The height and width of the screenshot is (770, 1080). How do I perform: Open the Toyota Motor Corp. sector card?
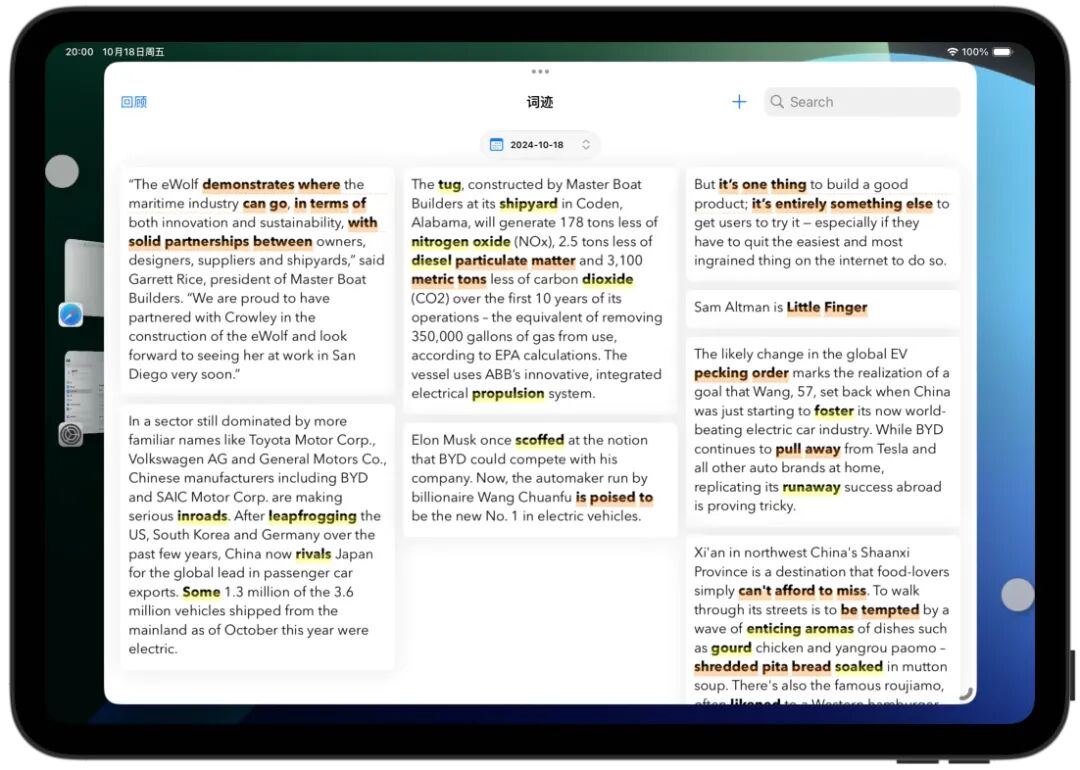[257, 535]
